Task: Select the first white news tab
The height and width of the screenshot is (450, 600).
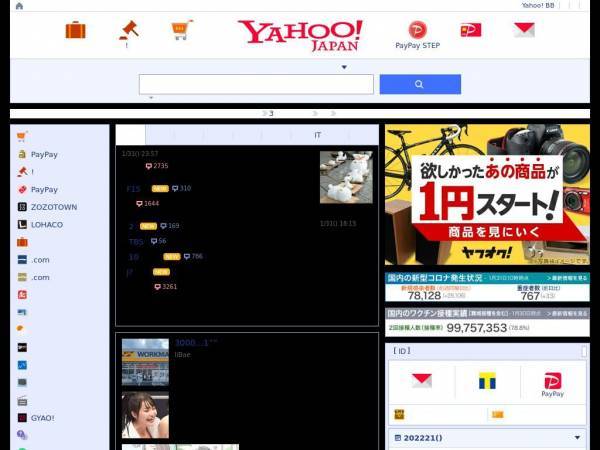Action: point(130,135)
